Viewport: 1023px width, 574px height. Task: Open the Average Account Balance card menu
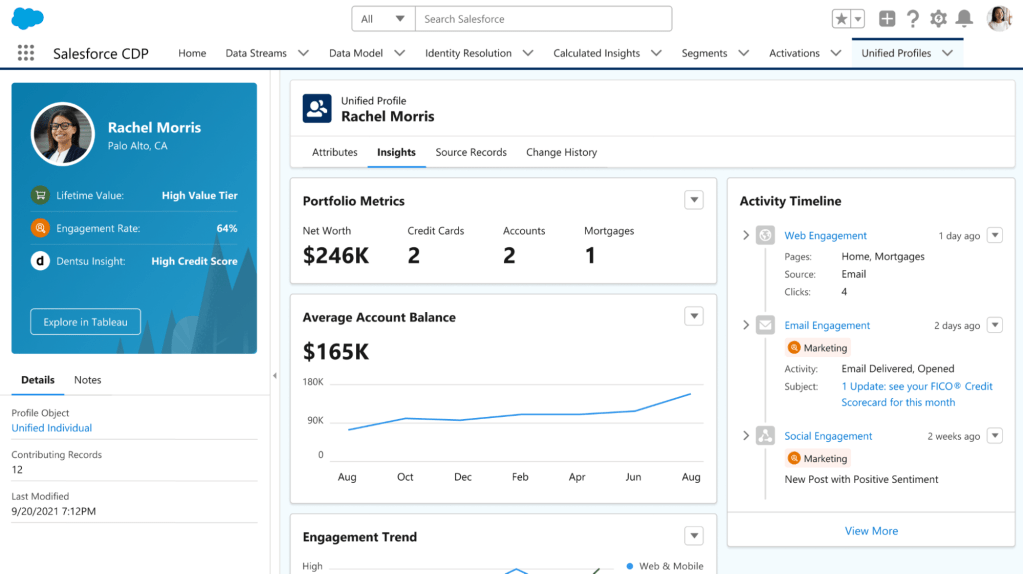(694, 316)
